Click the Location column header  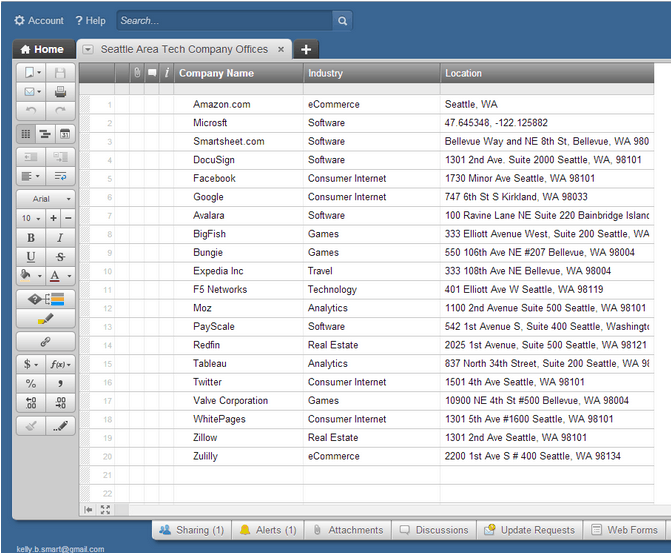547,73
